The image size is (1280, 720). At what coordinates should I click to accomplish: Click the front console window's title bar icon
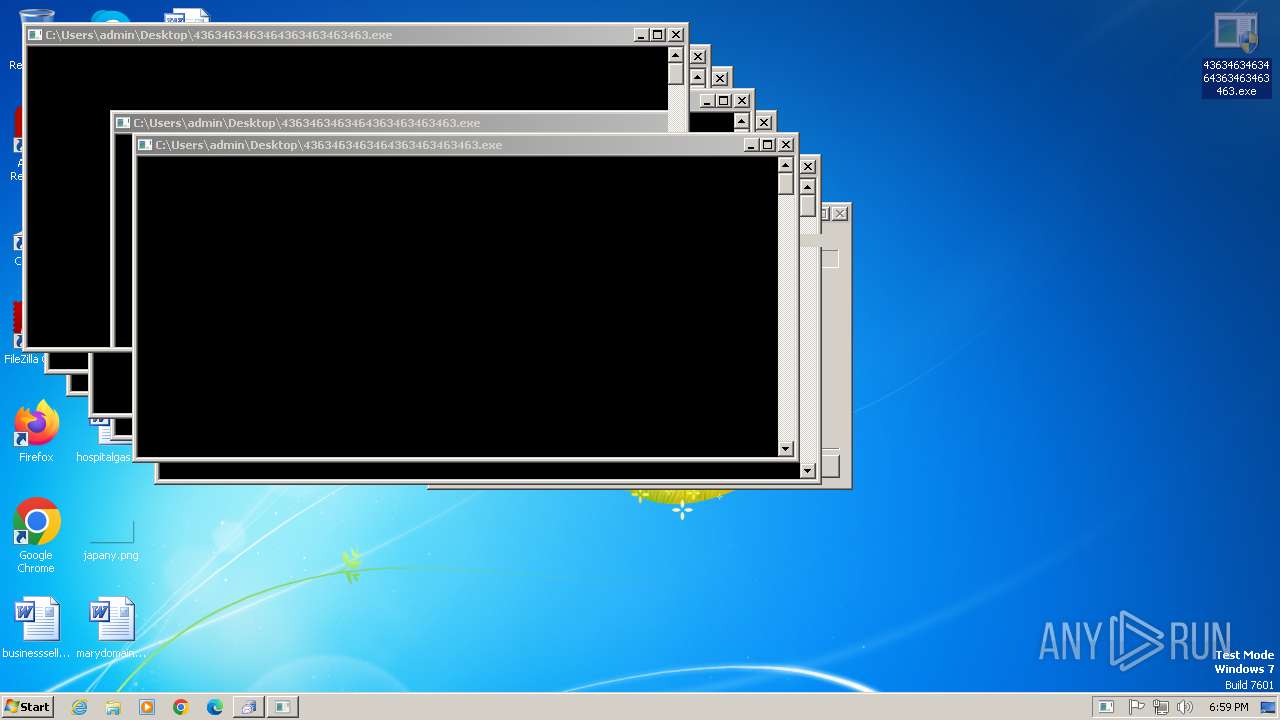(x=145, y=145)
